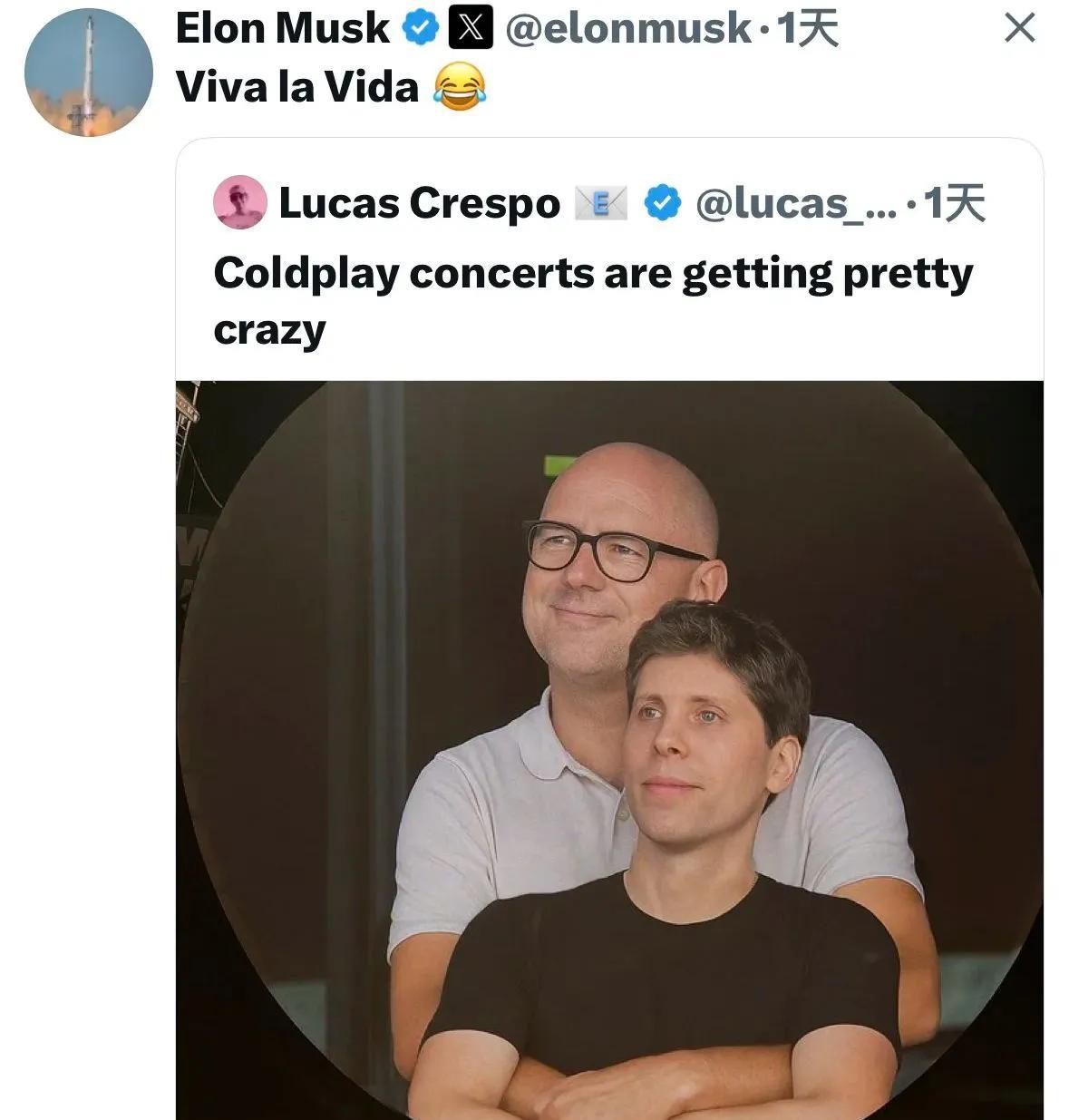This screenshot has height=1120, width=1069.
Task: Open the truncated @lucas_ handle
Action: [x=795, y=203]
